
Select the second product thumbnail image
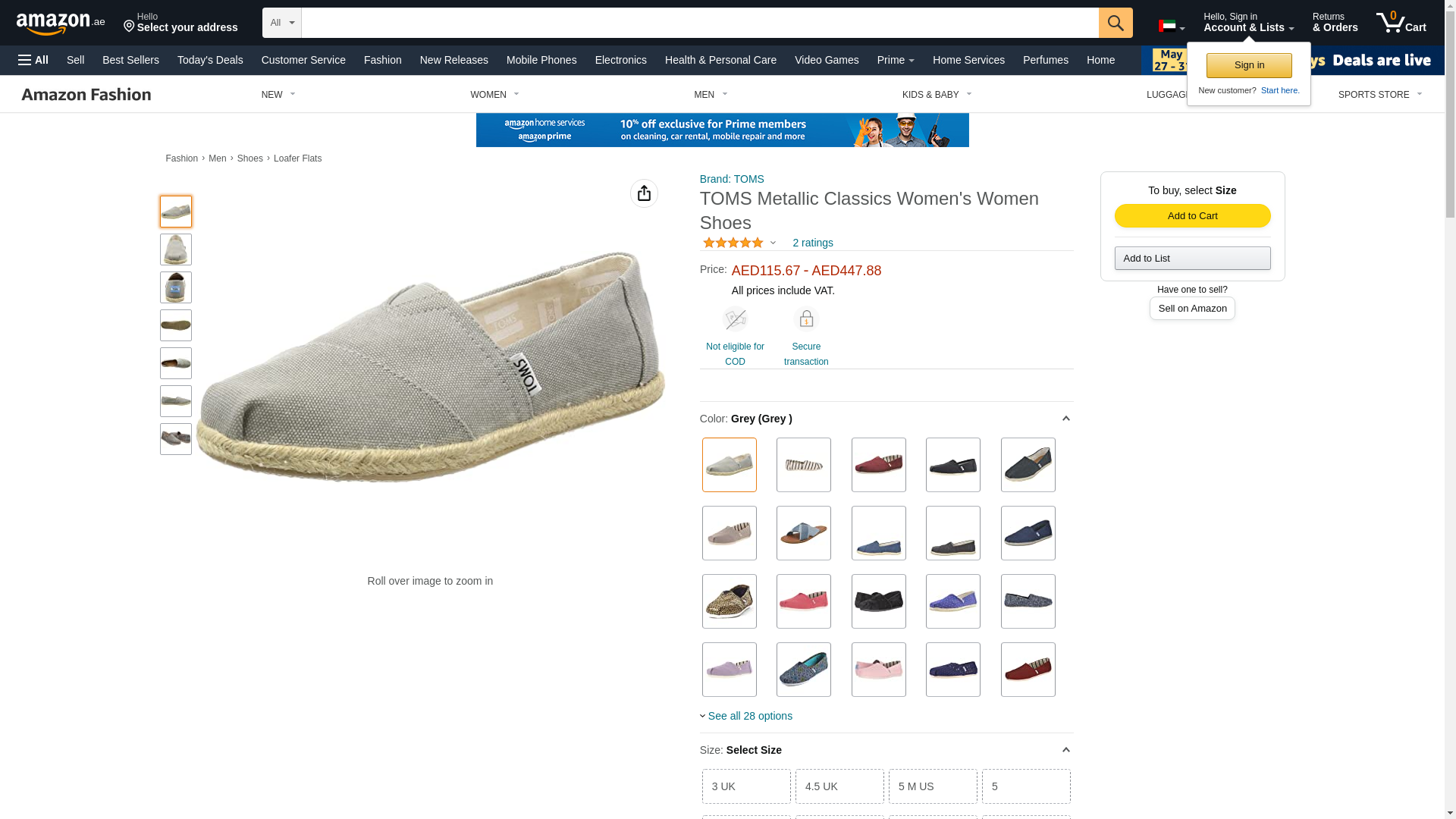coord(176,249)
